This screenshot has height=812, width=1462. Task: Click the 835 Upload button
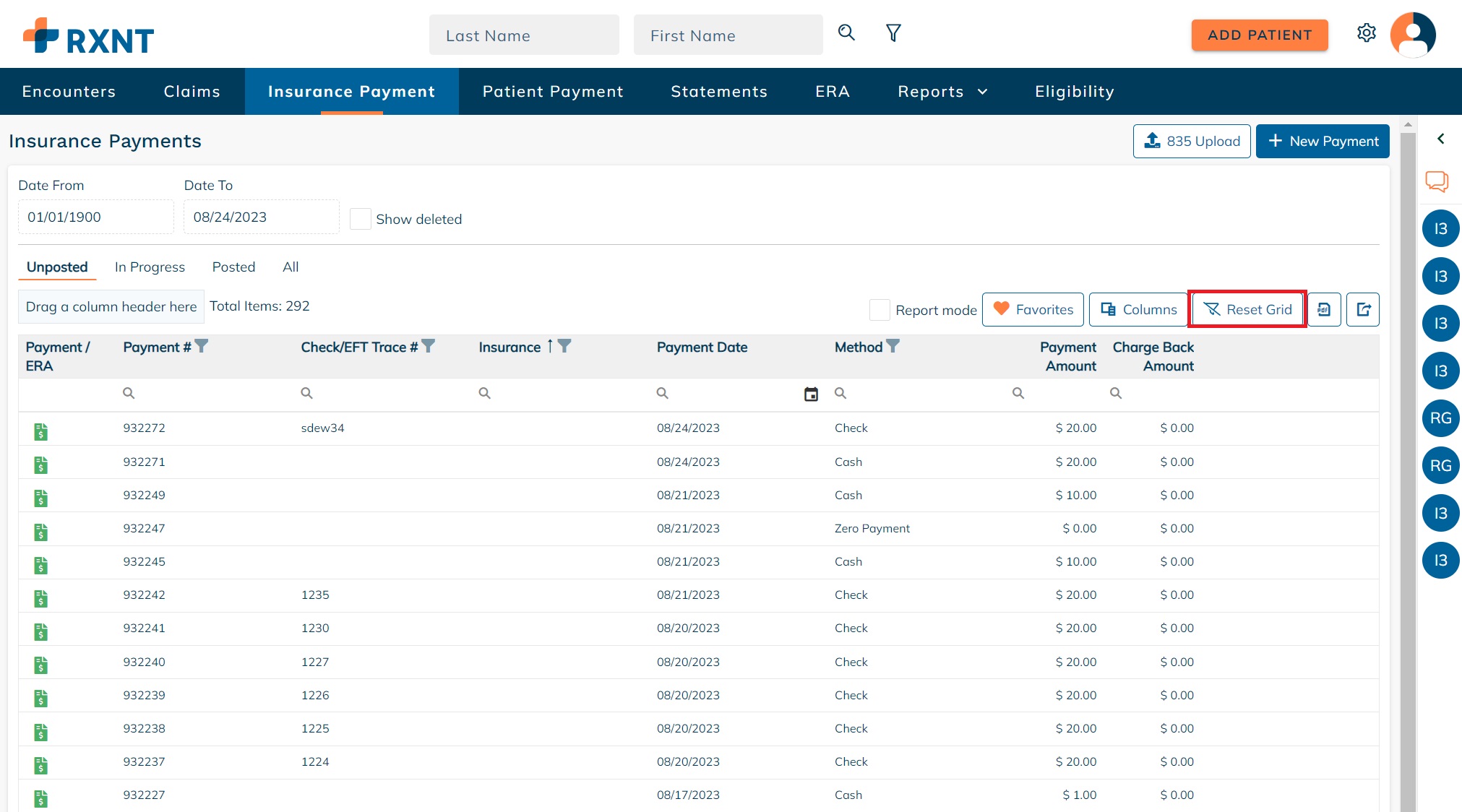tap(1192, 141)
